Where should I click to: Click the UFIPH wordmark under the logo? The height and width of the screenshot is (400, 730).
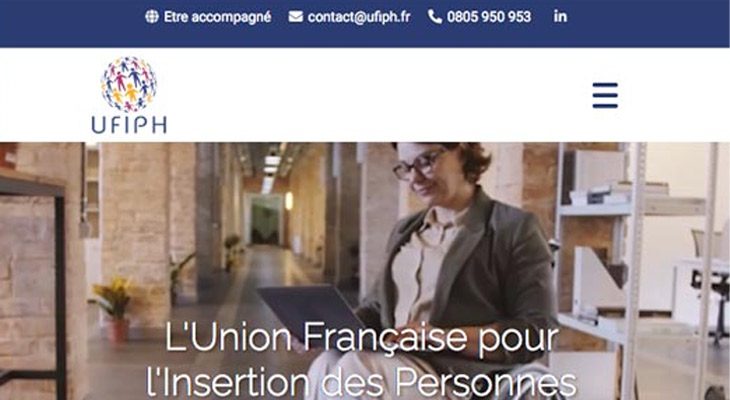[129, 125]
